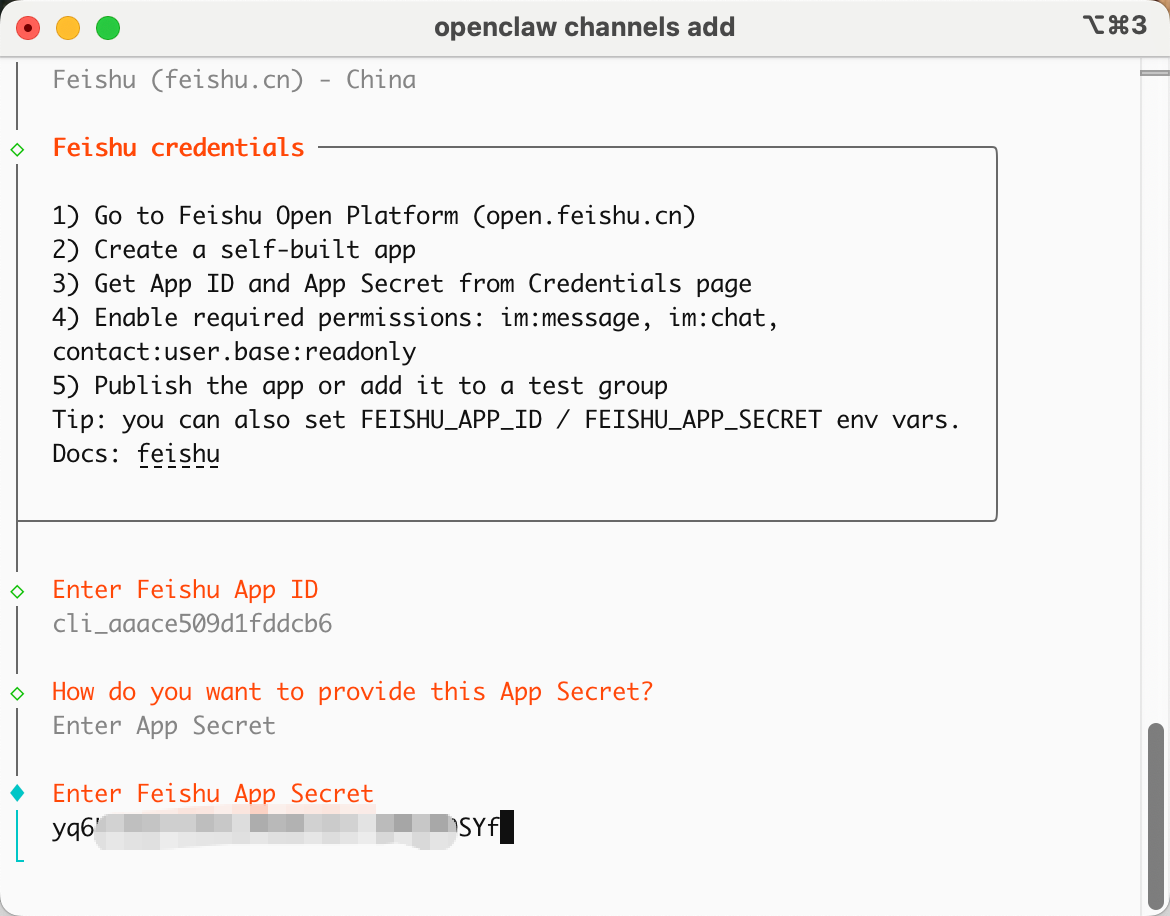The width and height of the screenshot is (1170, 916).
Task: Click the App Secret input text
Action: pos(275,828)
